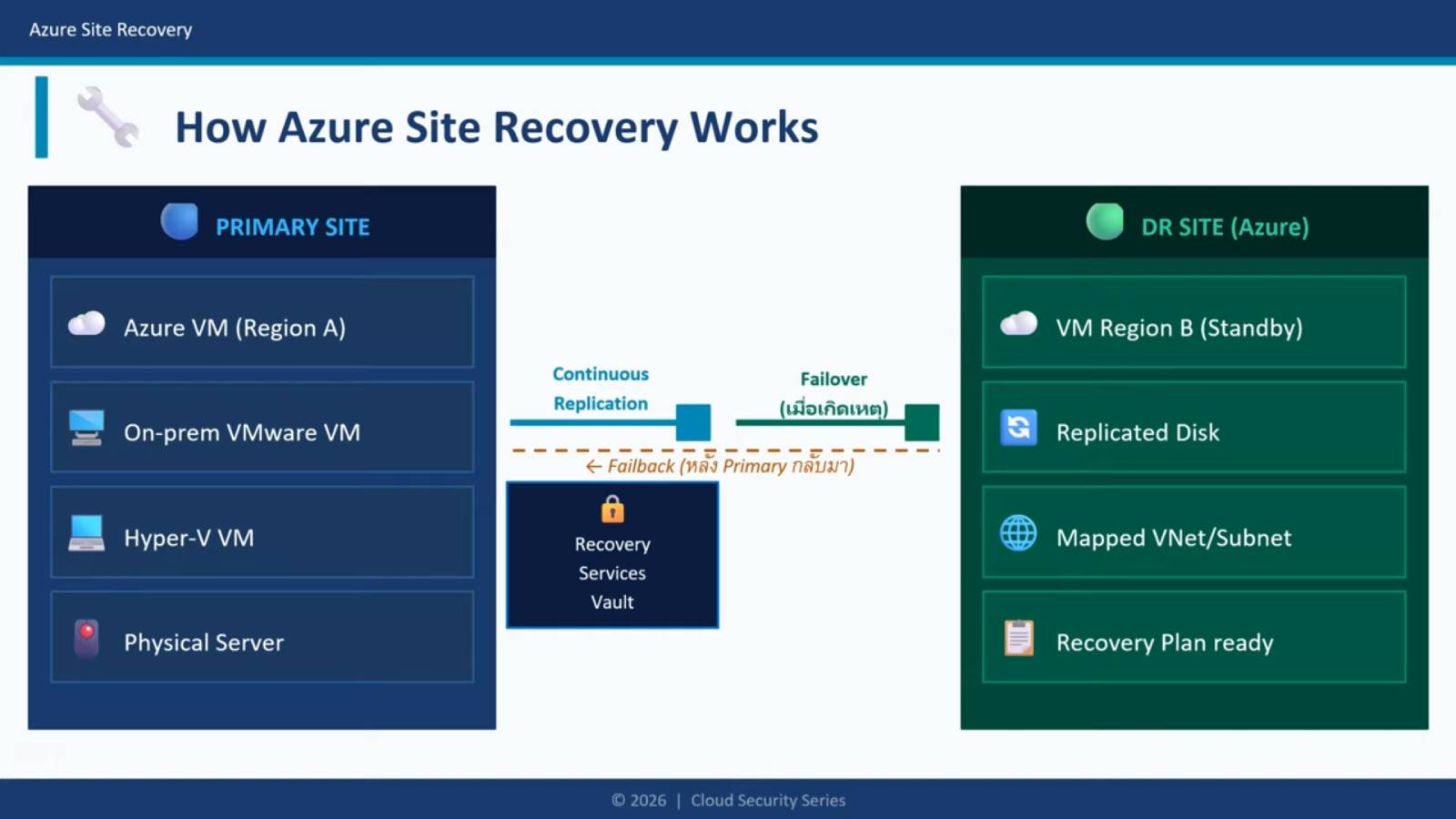The image size is (1456, 819).
Task: Click the joystick icon for Physical Server
Action: tap(86, 638)
